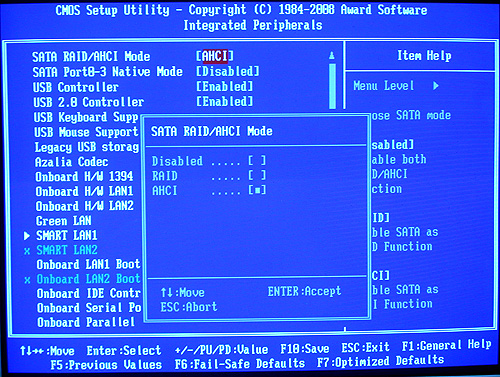Image resolution: width=500 pixels, height=377 pixels.
Task: Click the popup title SATA RAID/AHCI Mode
Action: [x=212, y=131]
